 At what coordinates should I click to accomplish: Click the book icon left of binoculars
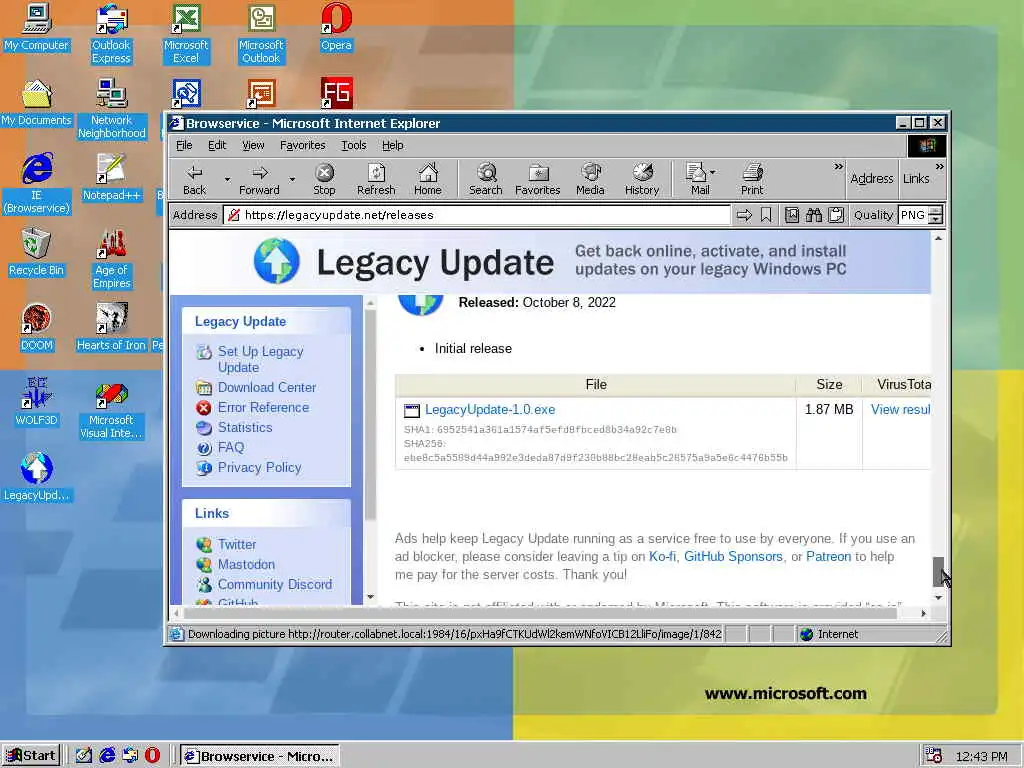[792, 215]
